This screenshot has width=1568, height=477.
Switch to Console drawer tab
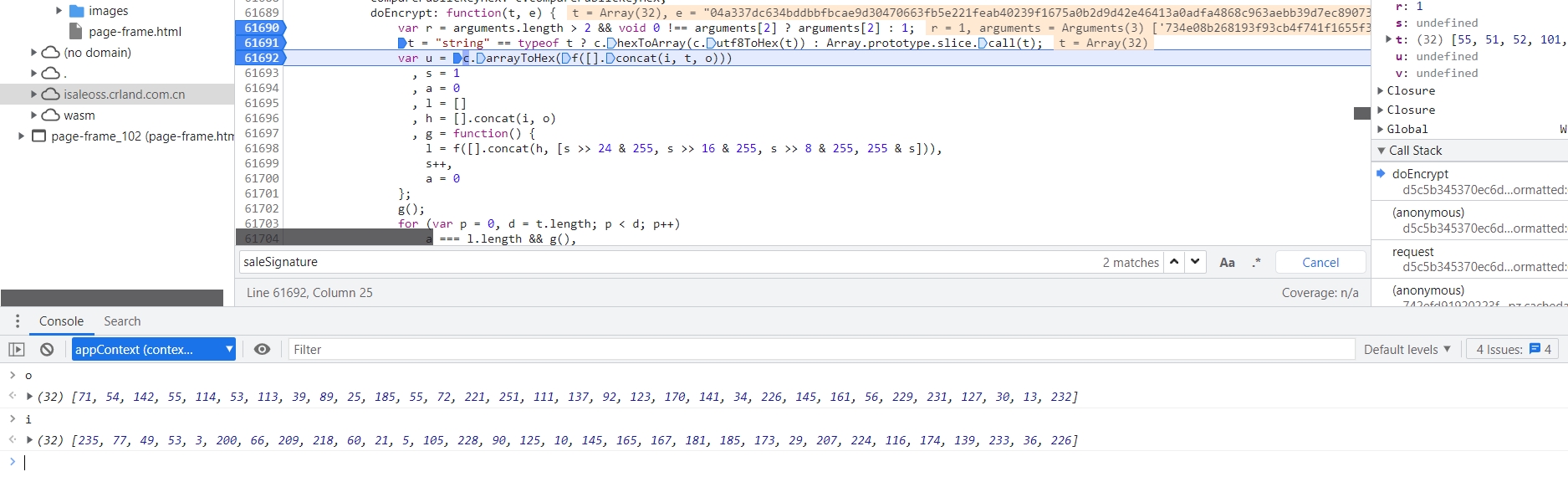[x=61, y=321]
